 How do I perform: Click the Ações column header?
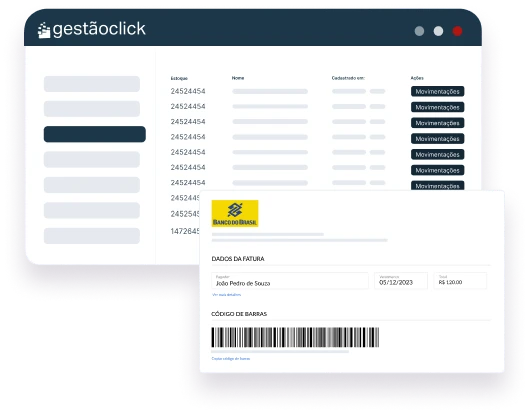pos(417,78)
